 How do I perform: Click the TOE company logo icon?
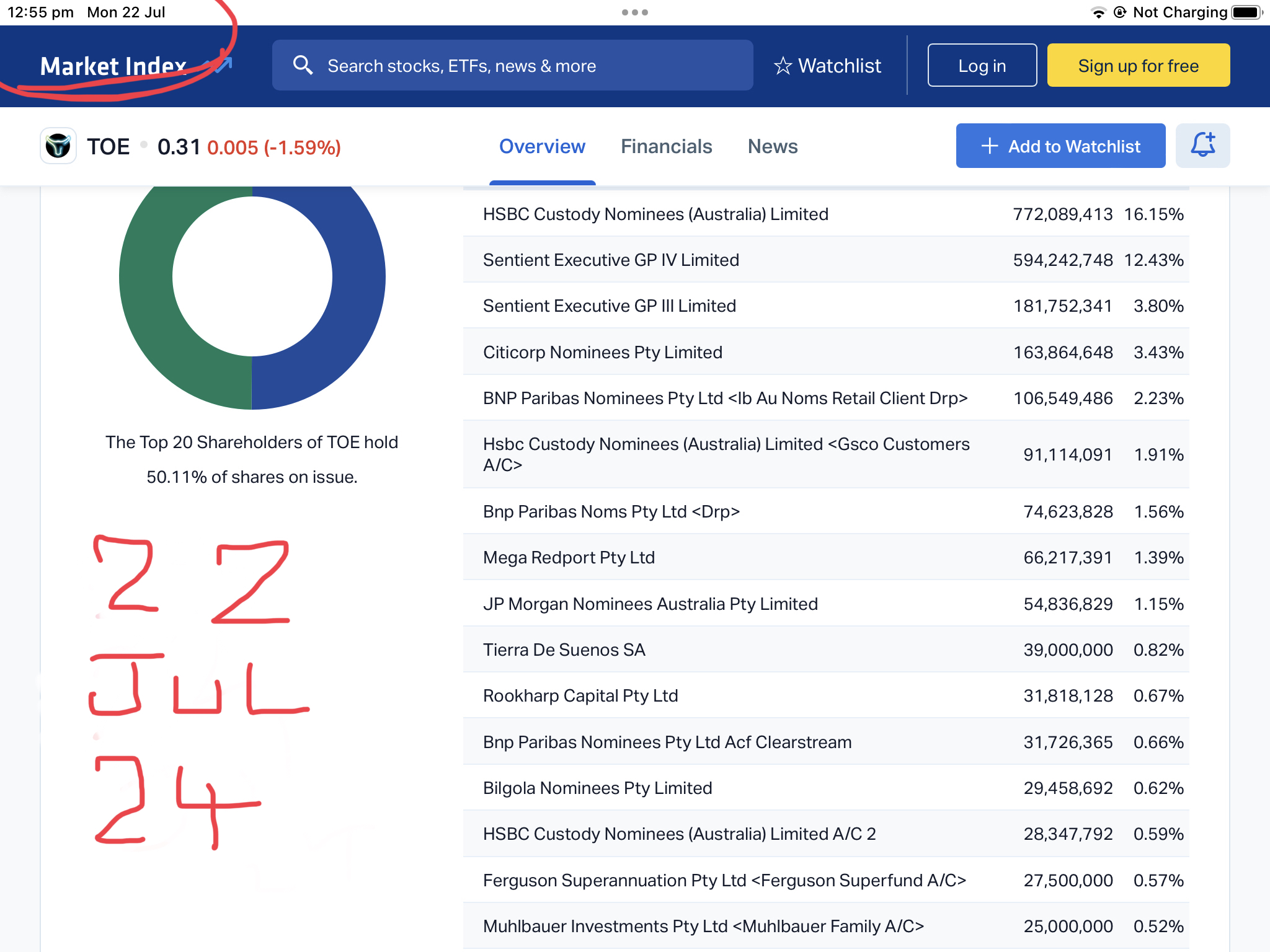[58, 146]
